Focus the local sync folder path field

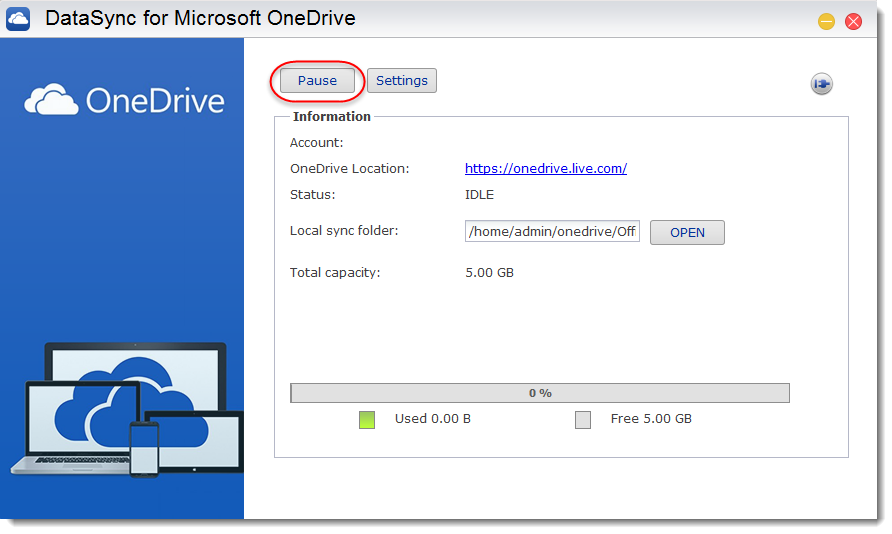pyautogui.click(x=552, y=232)
